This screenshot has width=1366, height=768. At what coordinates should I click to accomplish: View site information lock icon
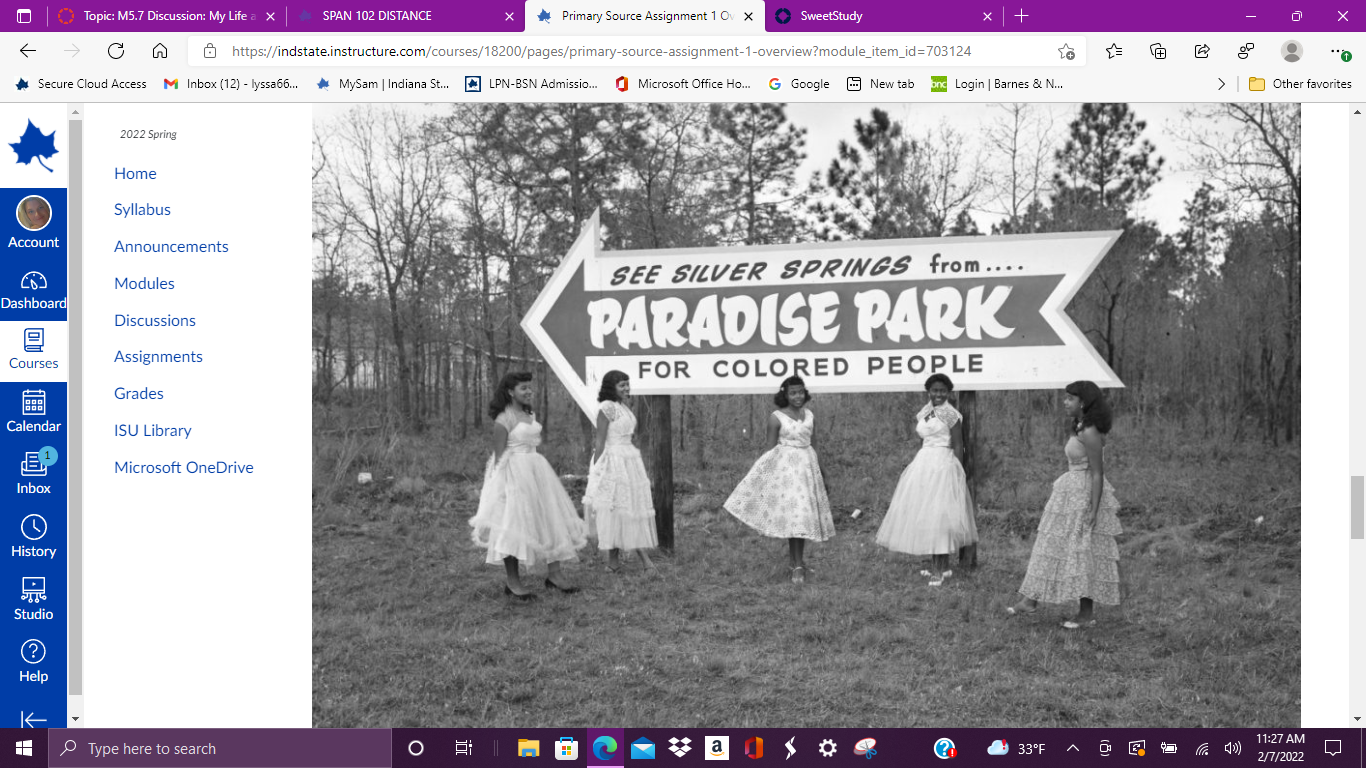click(209, 51)
